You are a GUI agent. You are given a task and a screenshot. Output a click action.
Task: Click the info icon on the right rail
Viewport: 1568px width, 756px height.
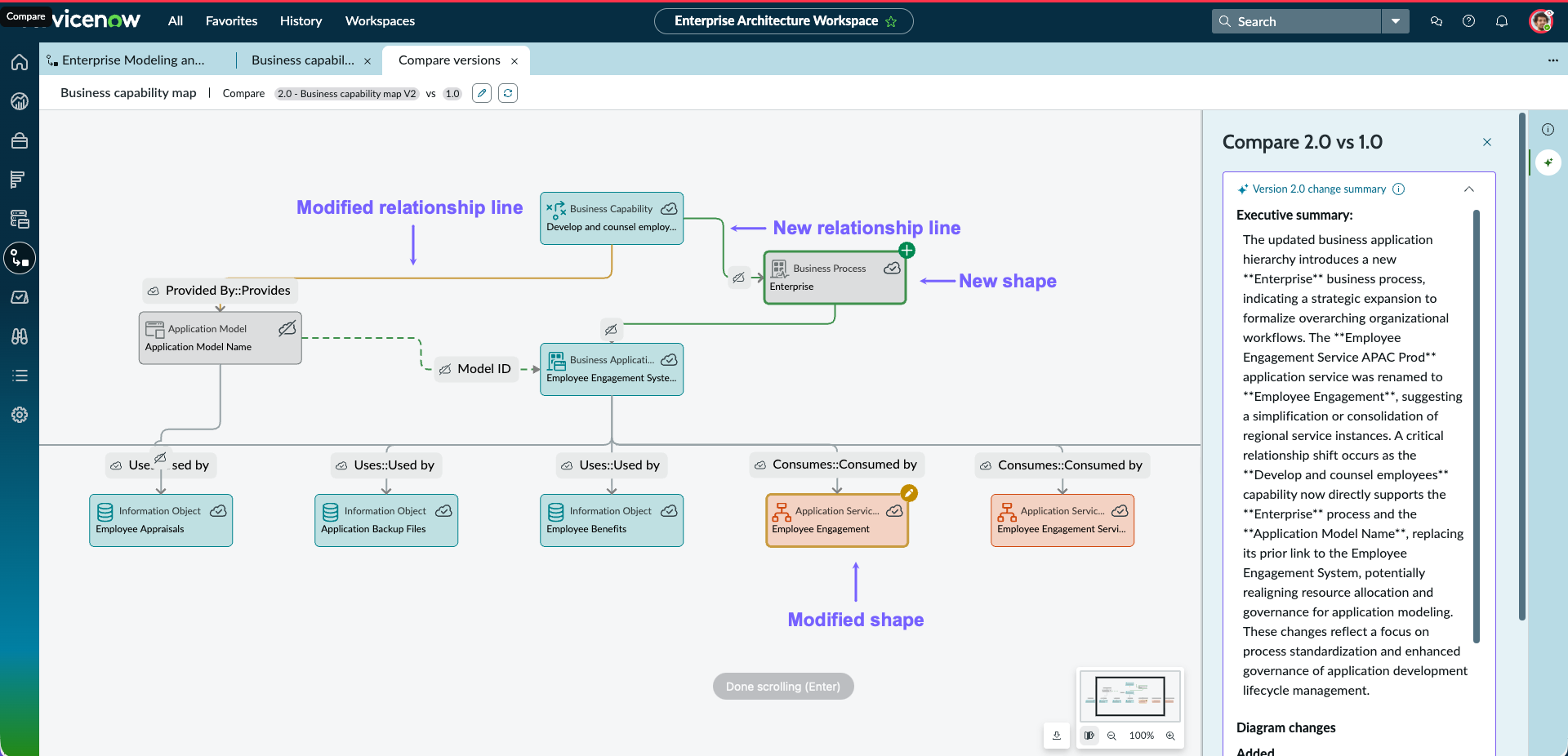tap(1548, 129)
